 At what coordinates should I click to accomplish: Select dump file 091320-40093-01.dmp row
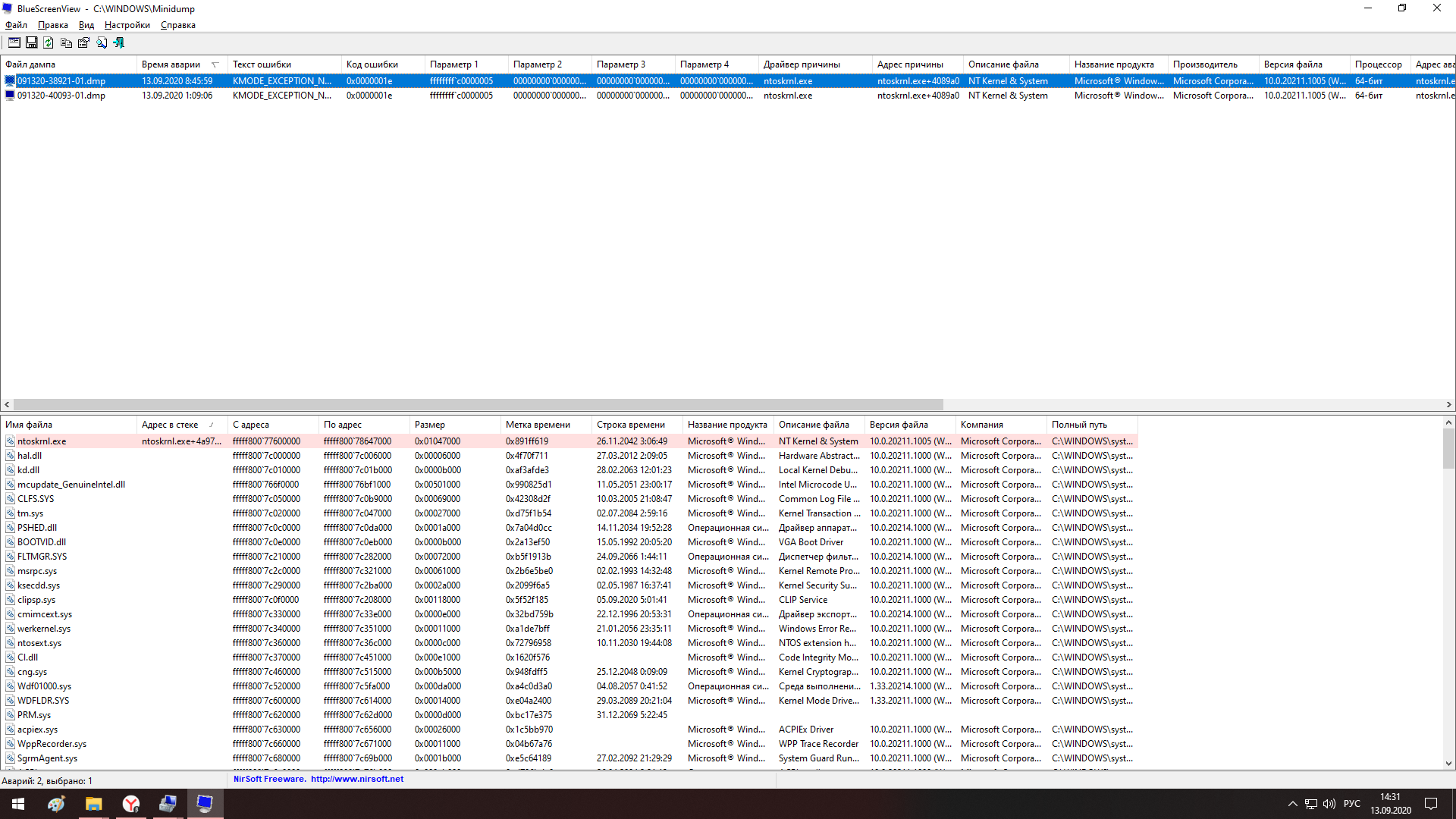point(61,96)
